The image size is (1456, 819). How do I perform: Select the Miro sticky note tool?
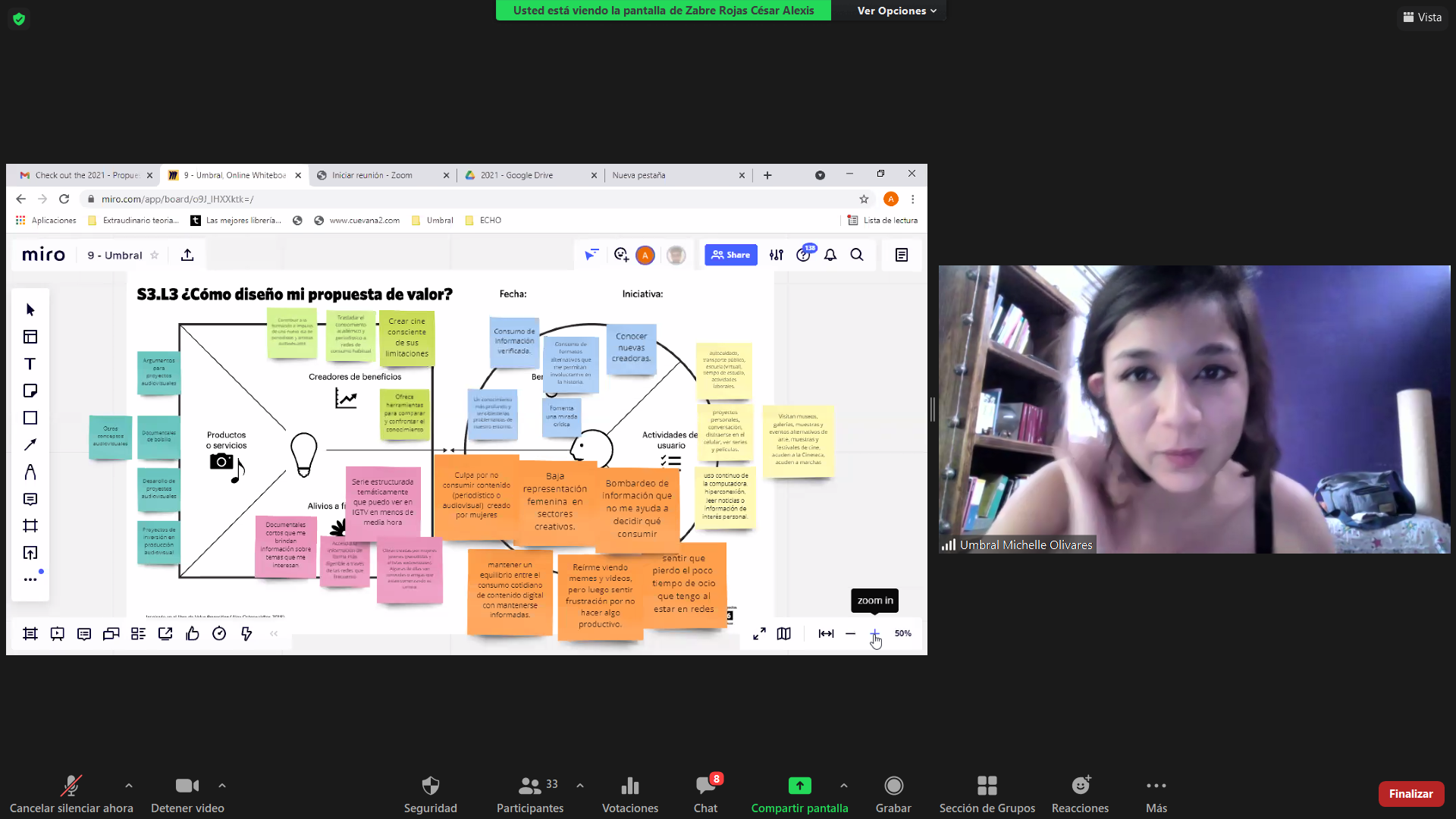pos(30,391)
